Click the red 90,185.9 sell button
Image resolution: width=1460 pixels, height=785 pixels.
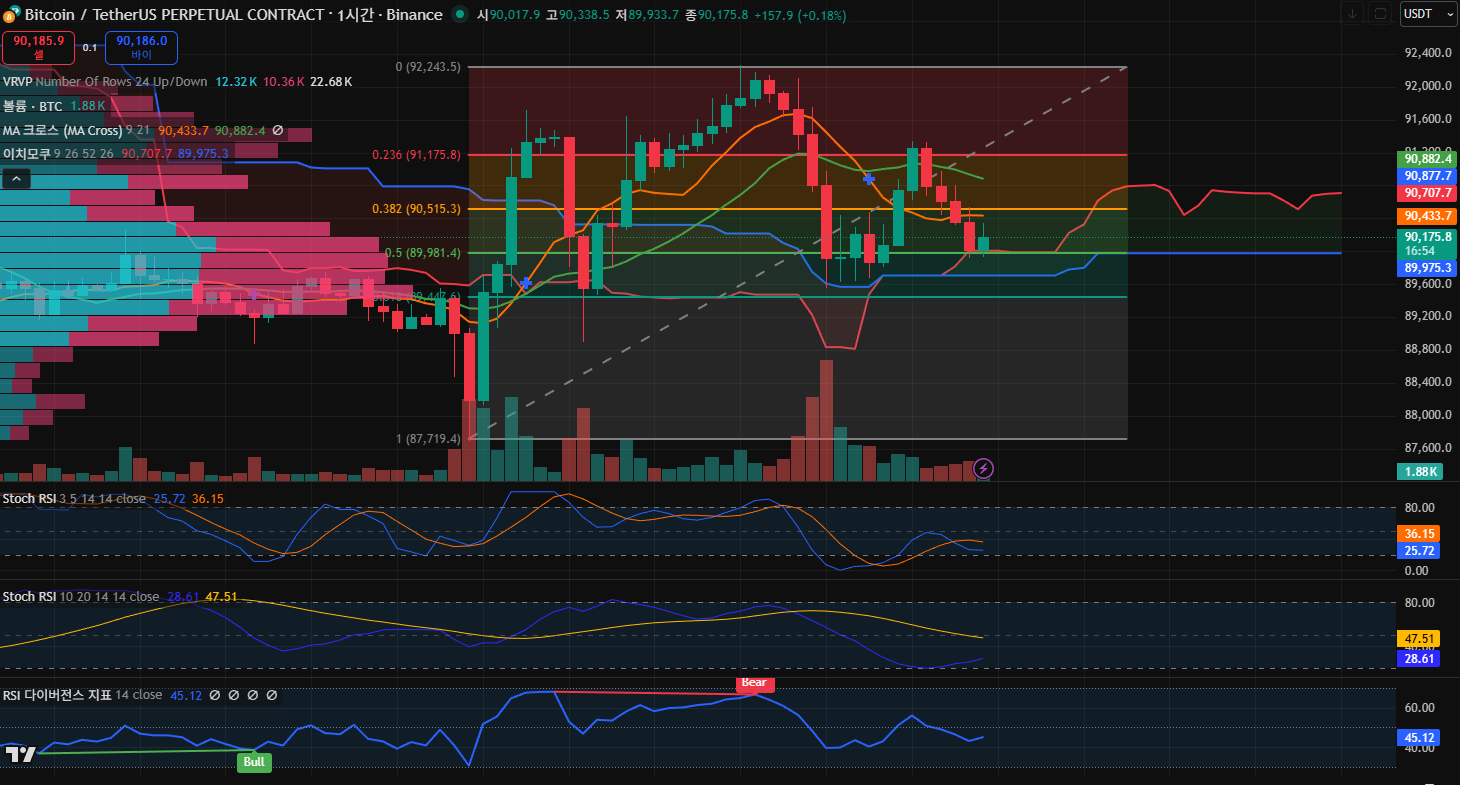(x=38, y=47)
